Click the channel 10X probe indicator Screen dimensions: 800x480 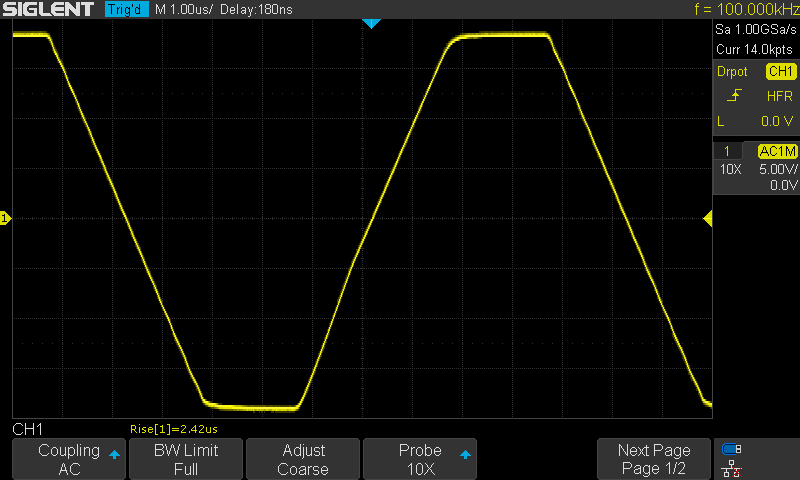(x=730, y=169)
